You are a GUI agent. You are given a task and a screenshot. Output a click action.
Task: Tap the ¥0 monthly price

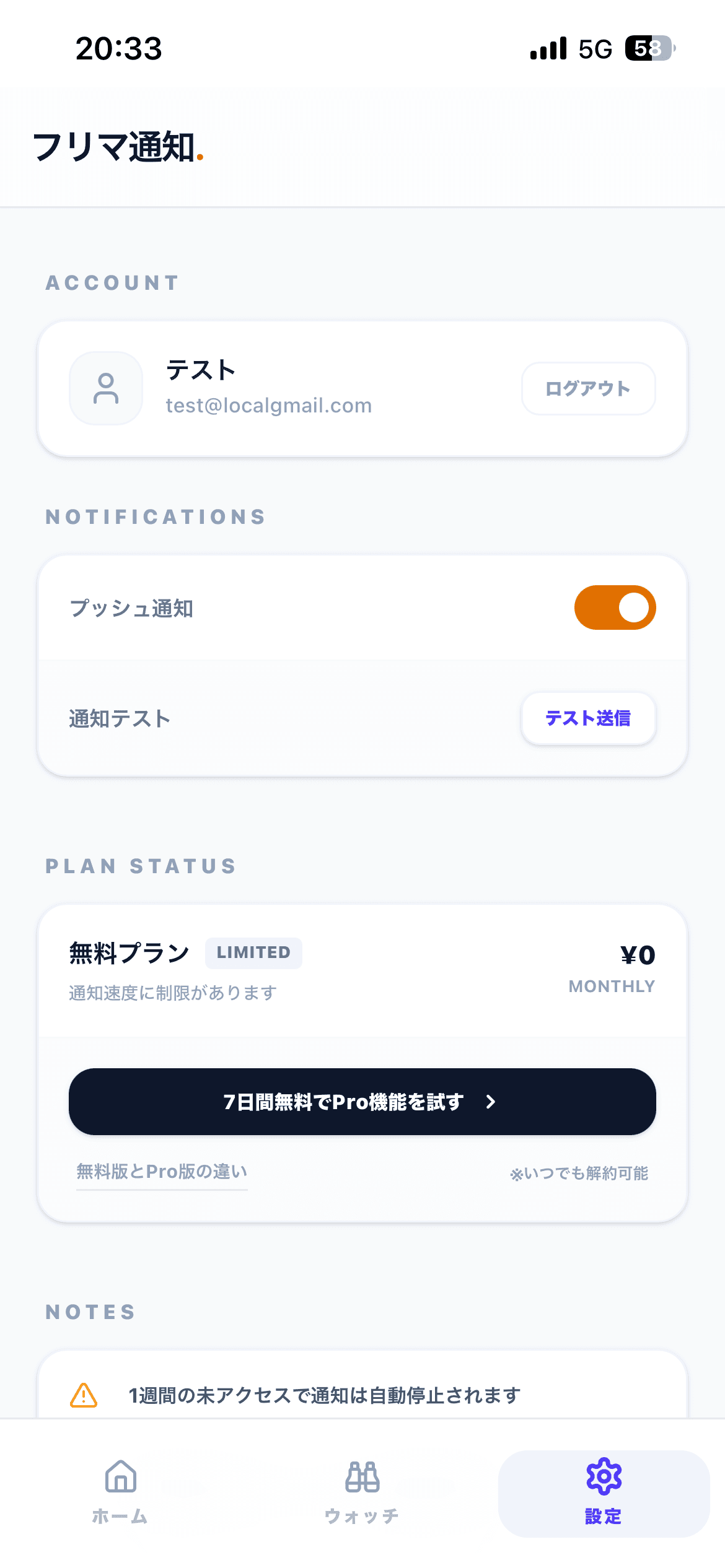click(638, 955)
